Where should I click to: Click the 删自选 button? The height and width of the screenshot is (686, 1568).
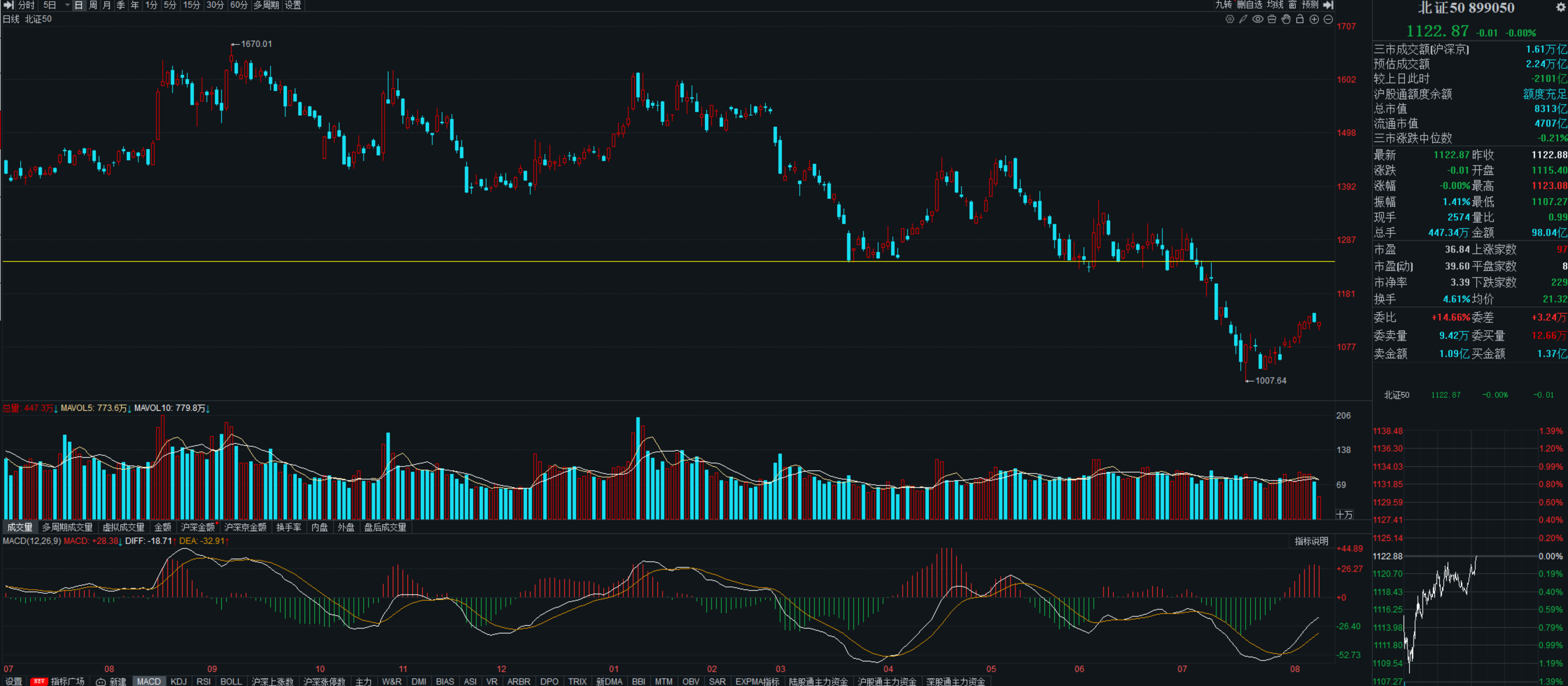[1249, 5]
